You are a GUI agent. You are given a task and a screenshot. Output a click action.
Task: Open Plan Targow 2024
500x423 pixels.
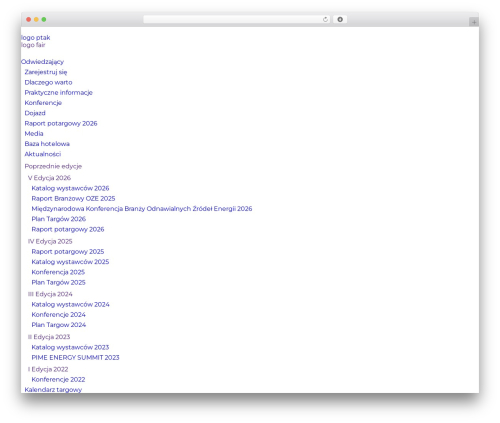(59, 325)
